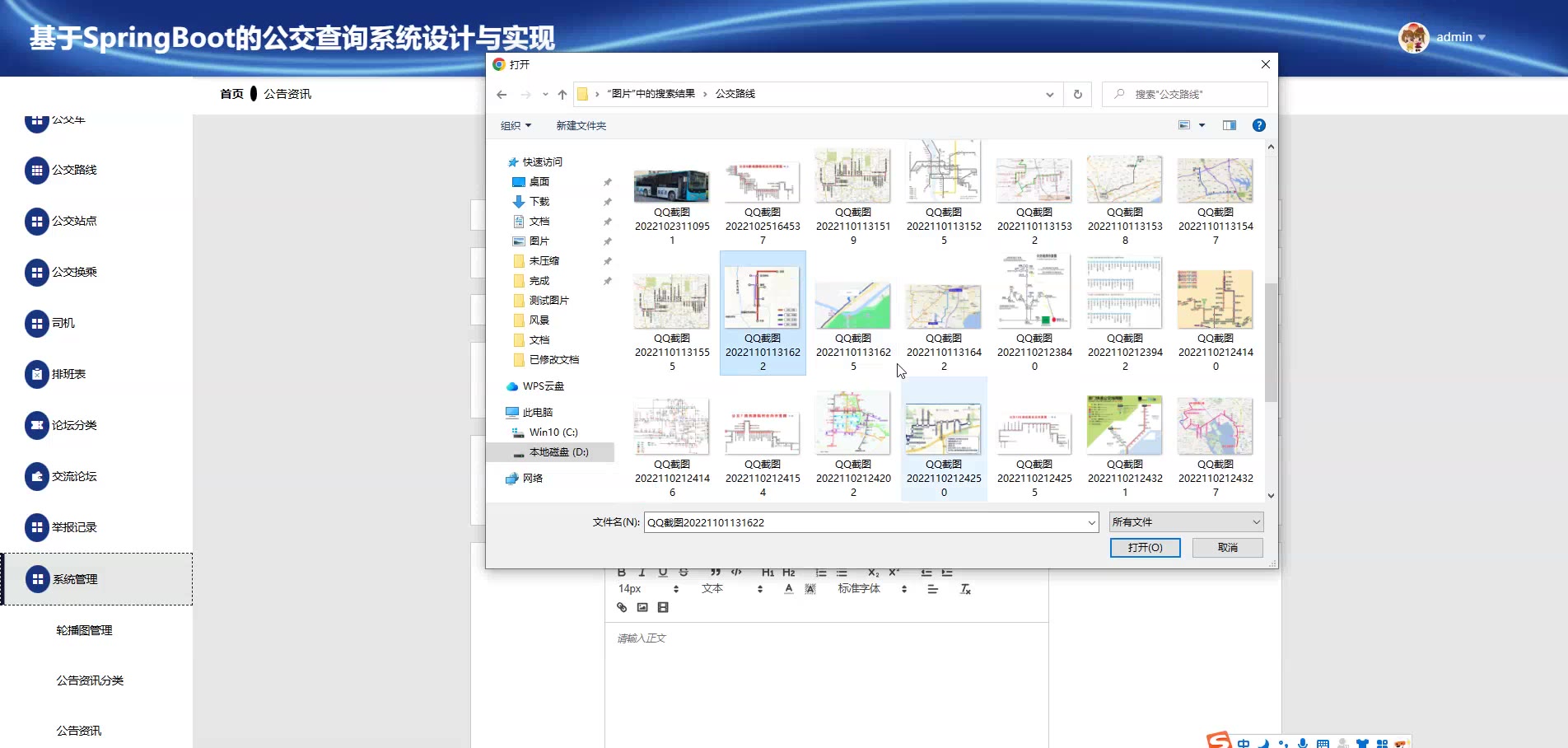The height and width of the screenshot is (748, 1568).
Task: Insert a video in the editor
Action: click(663, 608)
